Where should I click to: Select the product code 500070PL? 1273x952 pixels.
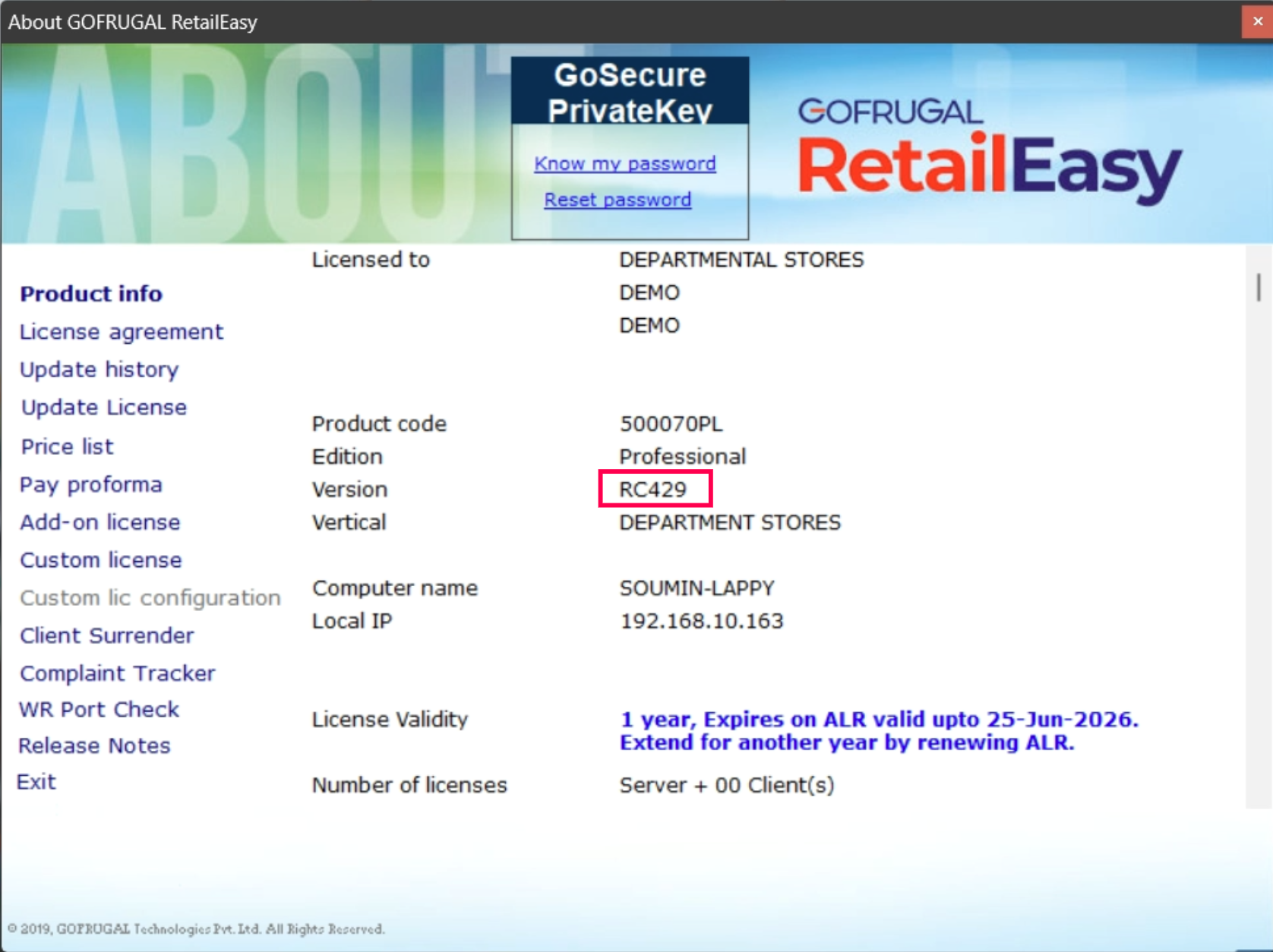point(671,424)
